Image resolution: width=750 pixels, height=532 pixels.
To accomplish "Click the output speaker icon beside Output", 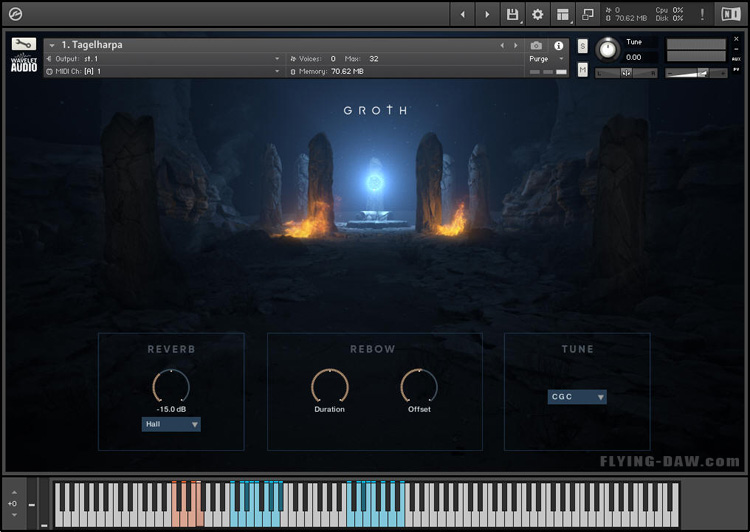I will [x=49, y=59].
